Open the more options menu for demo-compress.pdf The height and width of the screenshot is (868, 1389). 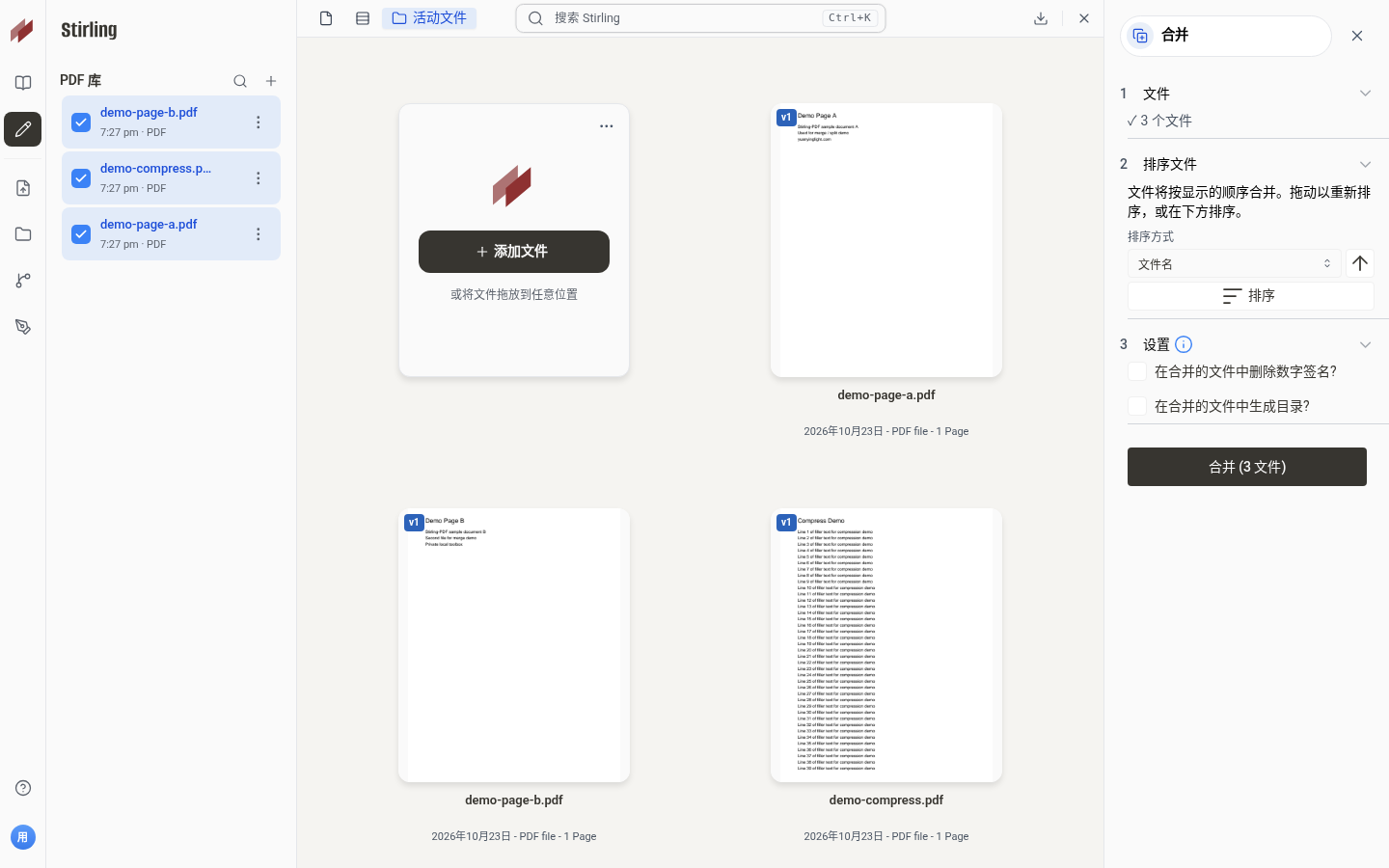coord(258,178)
